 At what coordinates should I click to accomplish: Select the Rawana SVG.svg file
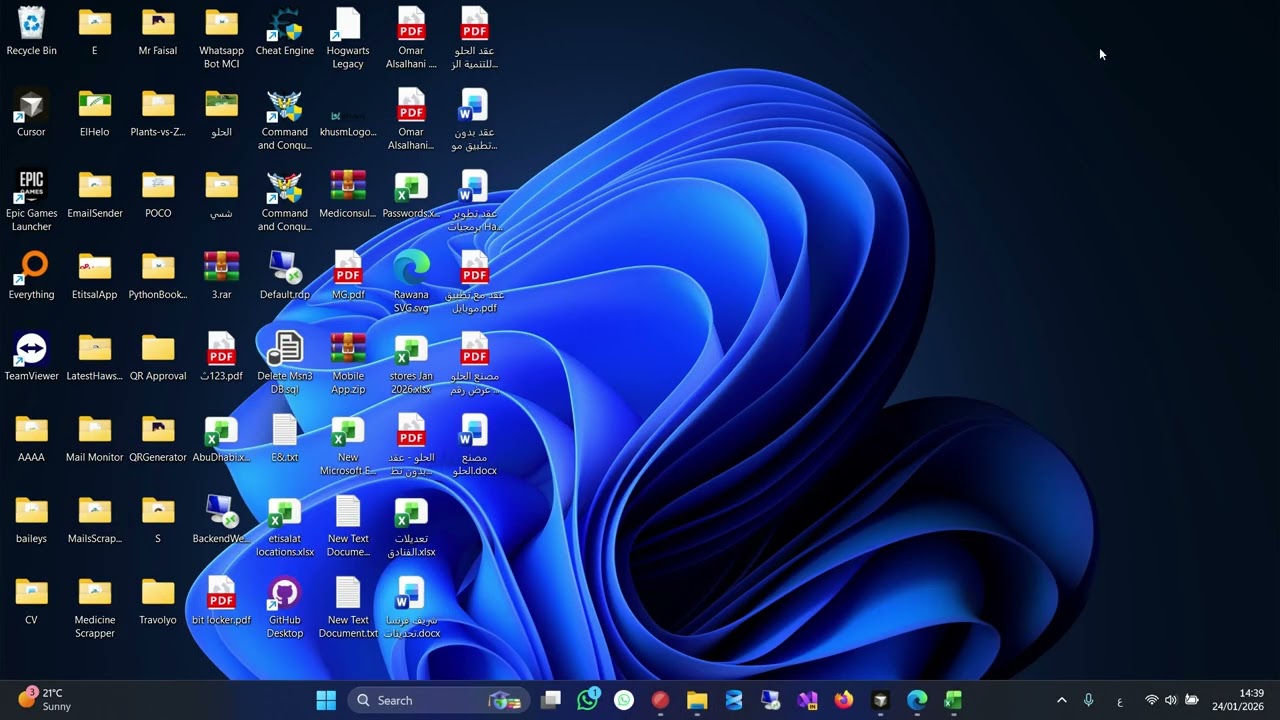411,282
